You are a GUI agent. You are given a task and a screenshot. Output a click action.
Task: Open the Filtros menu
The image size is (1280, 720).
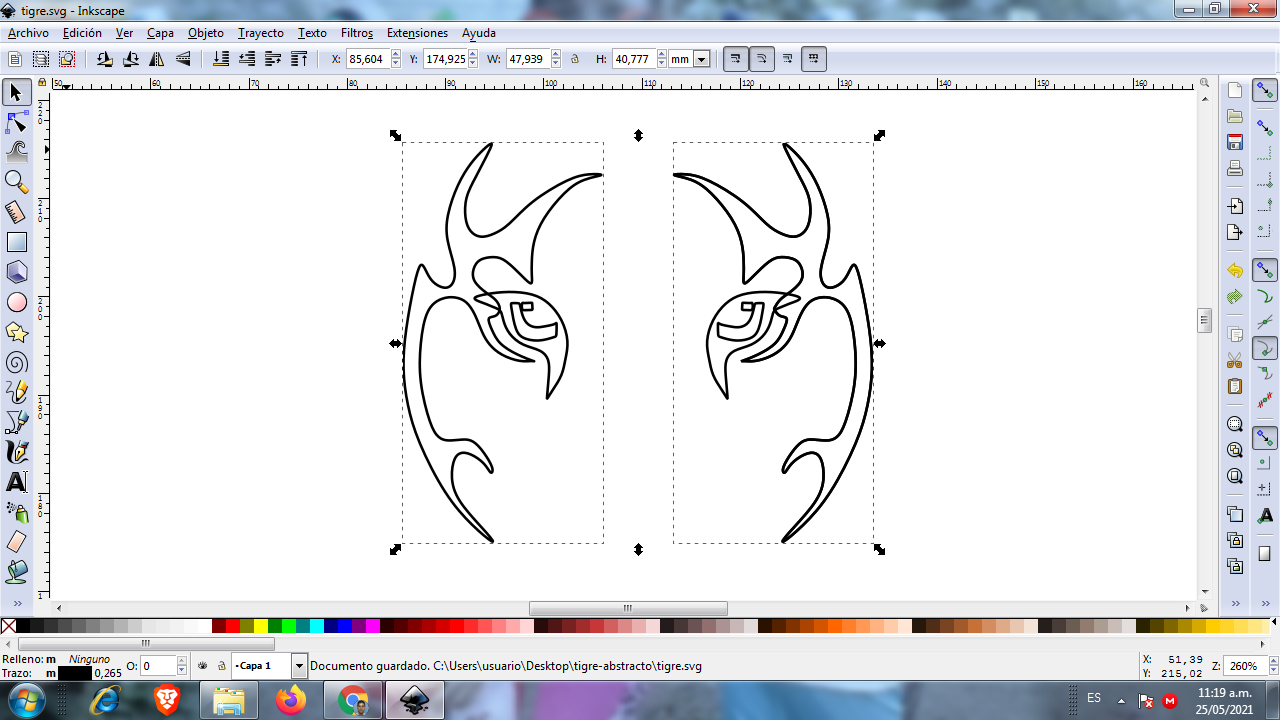pos(357,33)
